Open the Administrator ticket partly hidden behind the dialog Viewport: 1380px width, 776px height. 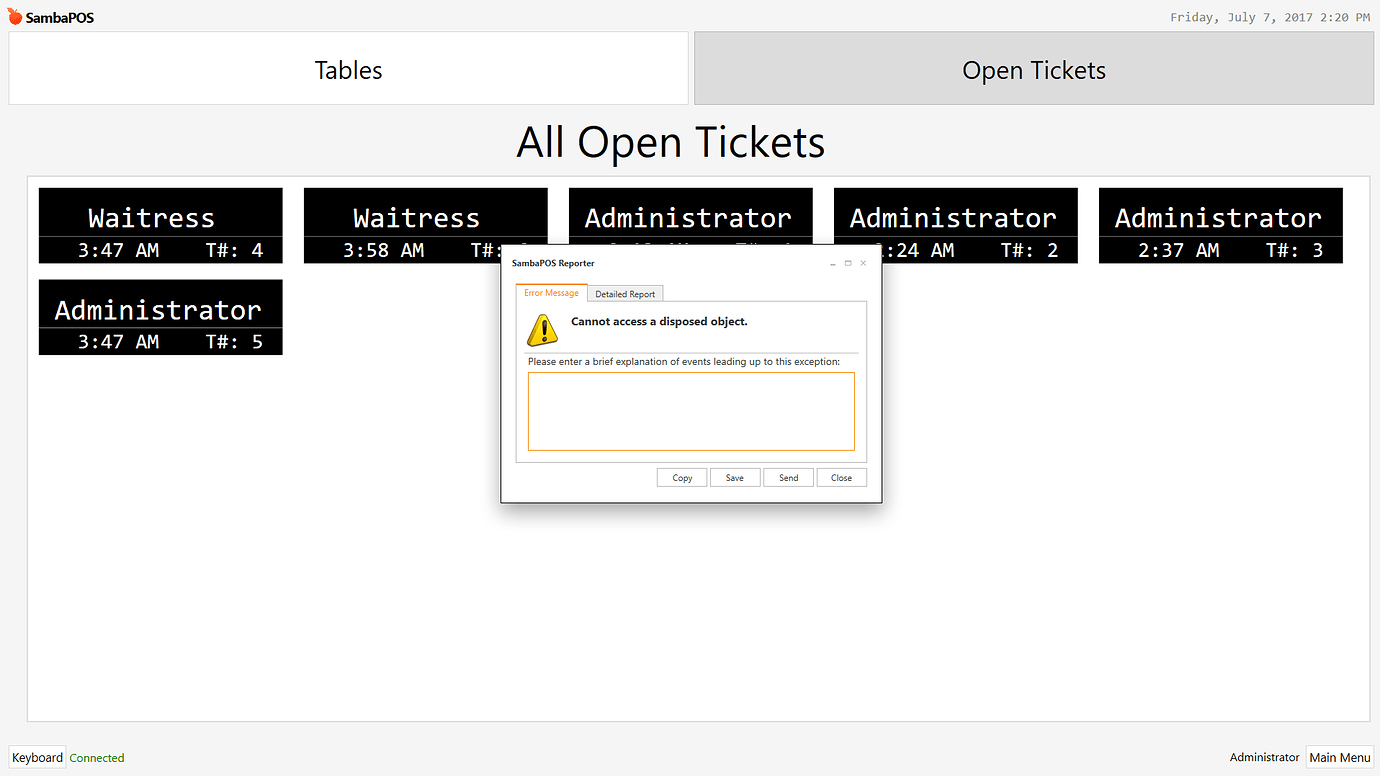point(691,215)
